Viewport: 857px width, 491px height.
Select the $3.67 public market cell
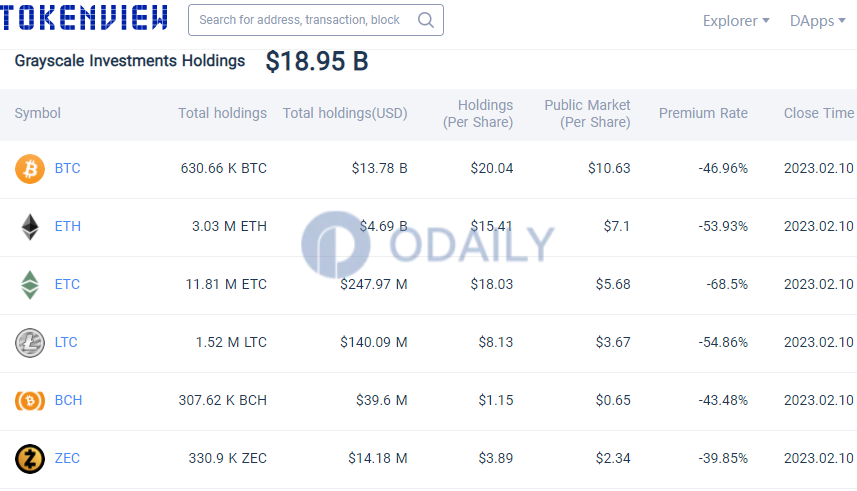click(613, 342)
